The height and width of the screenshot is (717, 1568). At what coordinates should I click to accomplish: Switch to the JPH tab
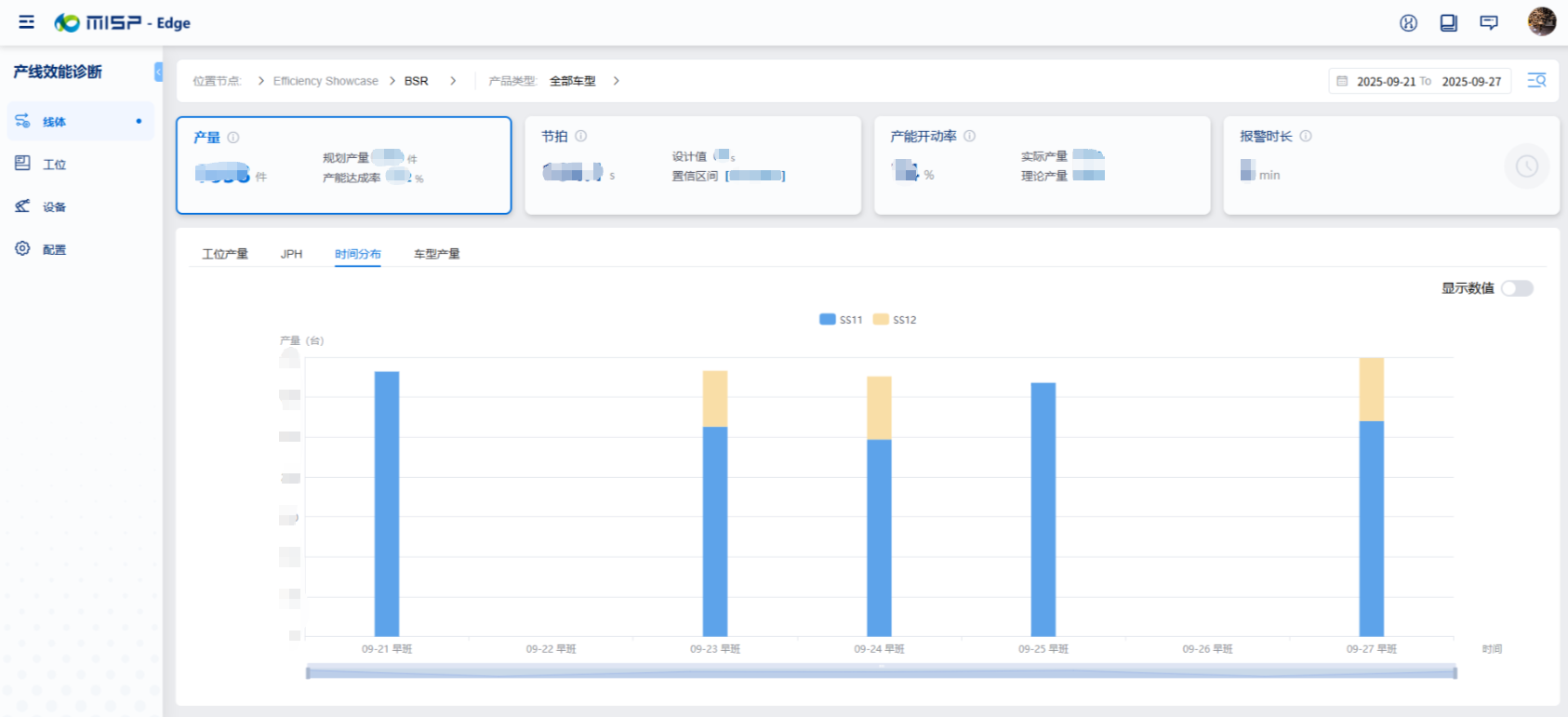click(291, 254)
